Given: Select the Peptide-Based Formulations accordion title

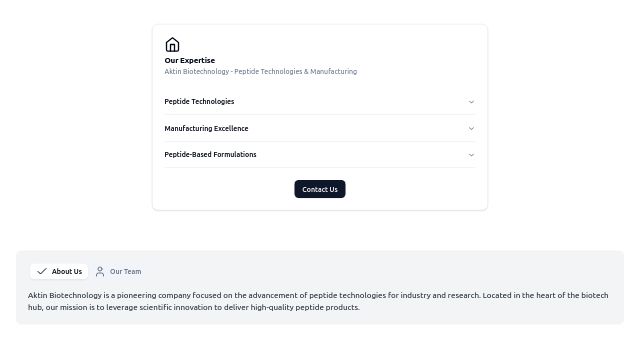Looking at the screenshot, I should click(x=210, y=154).
